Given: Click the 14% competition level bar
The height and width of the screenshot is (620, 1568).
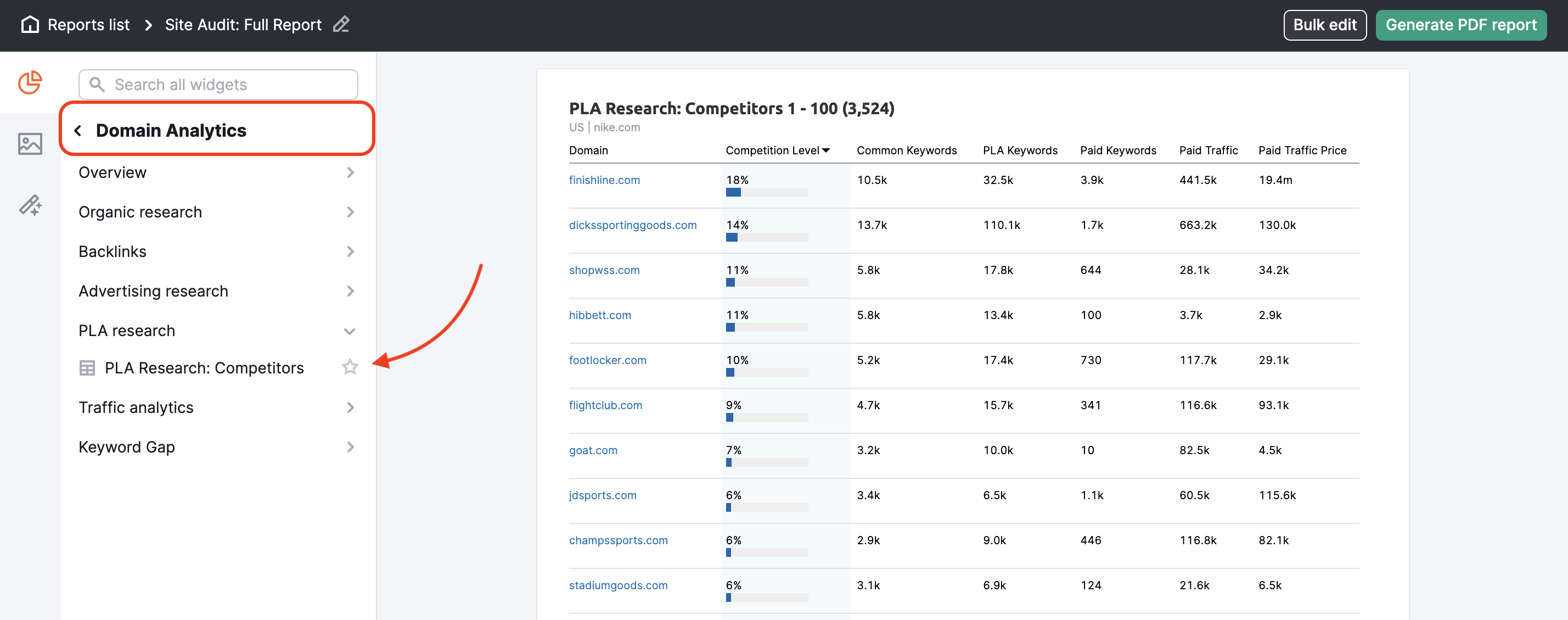Looking at the screenshot, I should (766, 238).
